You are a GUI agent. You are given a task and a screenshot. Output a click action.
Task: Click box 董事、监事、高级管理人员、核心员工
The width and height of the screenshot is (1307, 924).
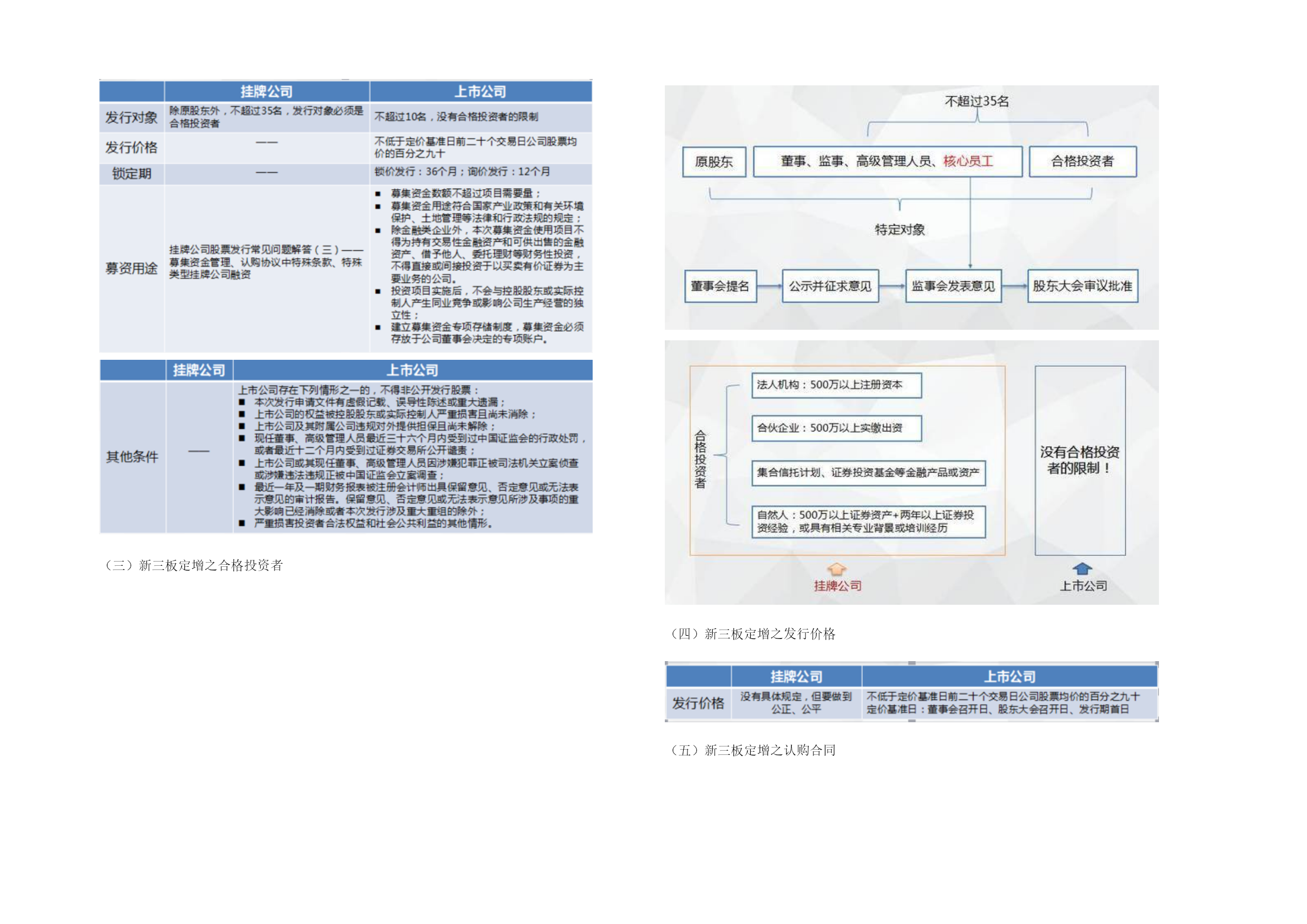pyautogui.click(x=888, y=162)
